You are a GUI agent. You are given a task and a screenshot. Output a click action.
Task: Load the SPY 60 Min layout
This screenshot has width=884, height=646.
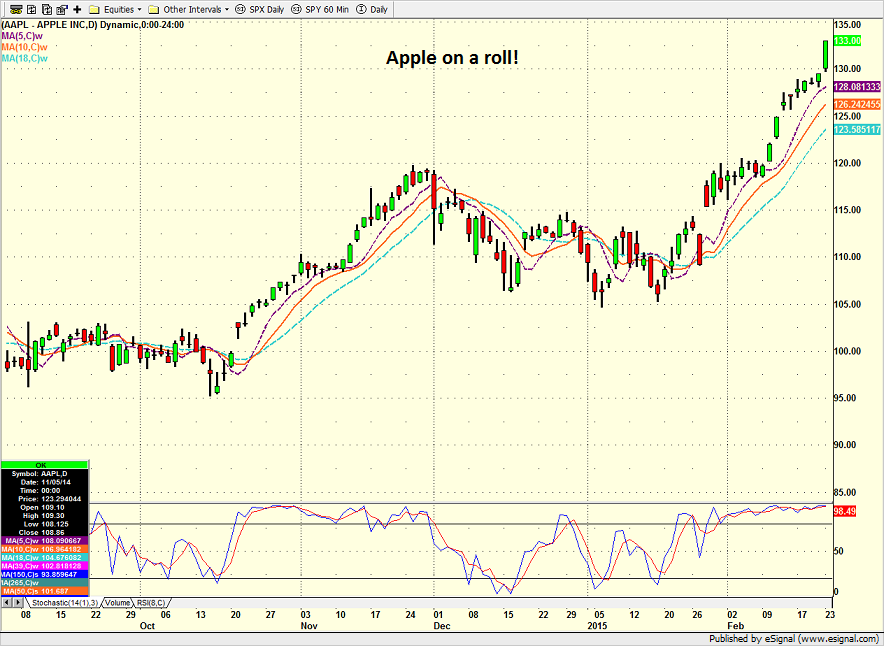coord(327,10)
